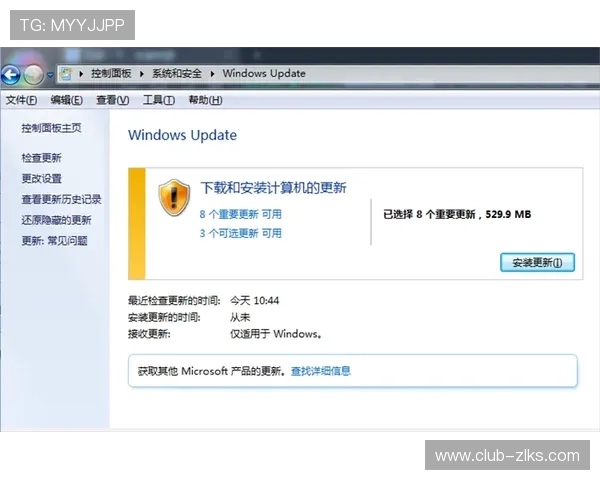Open 8 个重要更新 可用 link

click(x=240, y=214)
